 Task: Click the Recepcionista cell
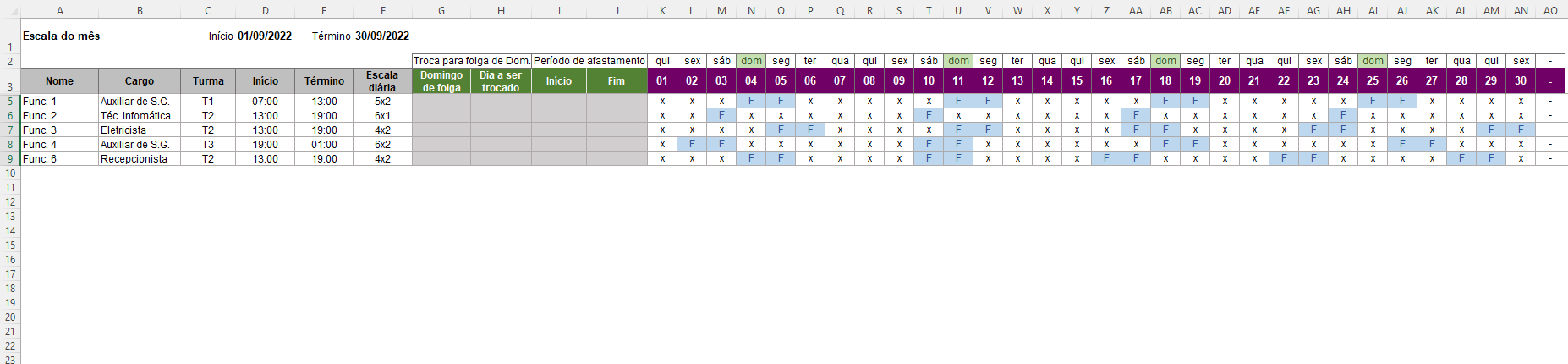(140, 158)
